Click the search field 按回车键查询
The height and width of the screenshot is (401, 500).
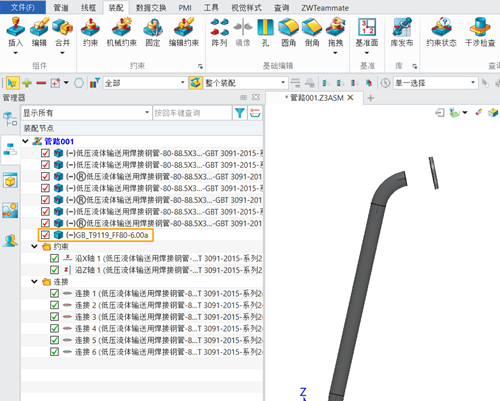(192, 113)
